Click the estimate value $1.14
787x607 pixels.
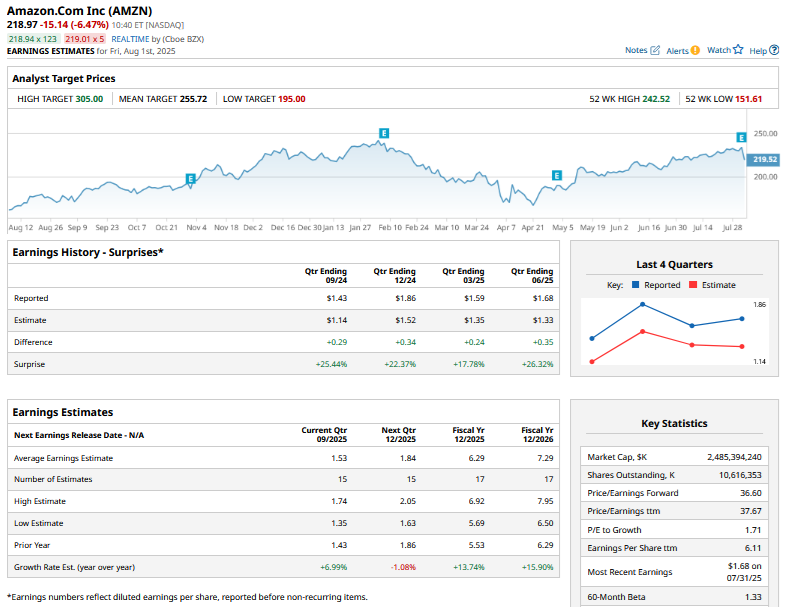pos(337,320)
